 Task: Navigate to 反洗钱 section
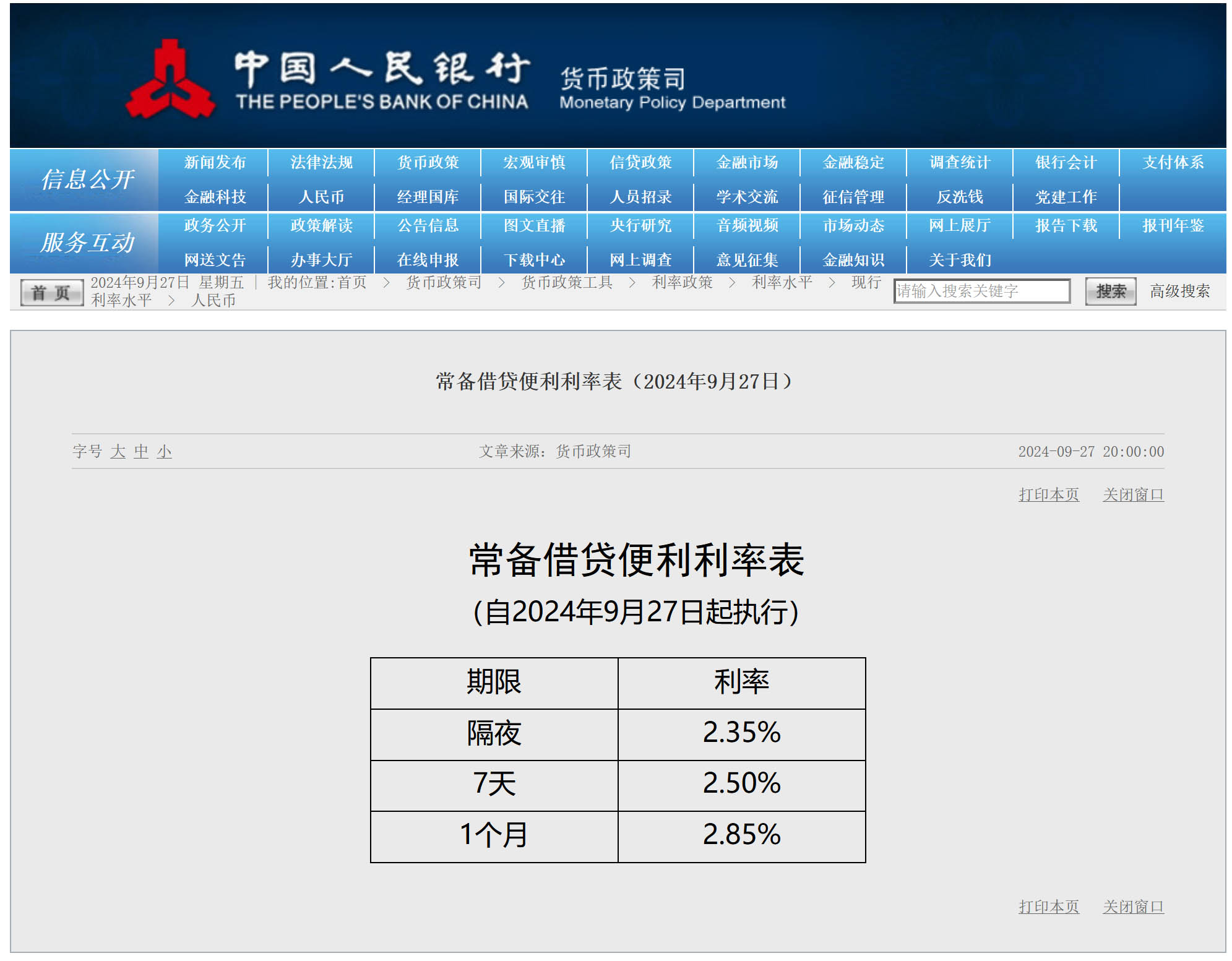960,197
